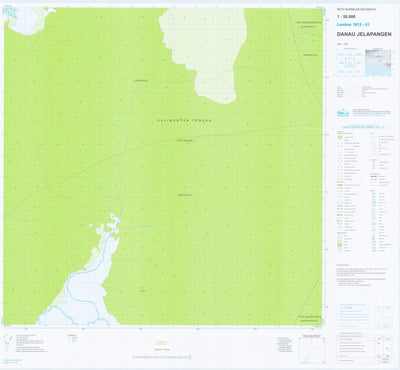Click the "KALIMANTAN TENGAH" province label on the map
This screenshot has width=400, height=370.
pyautogui.click(x=185, y=120)
